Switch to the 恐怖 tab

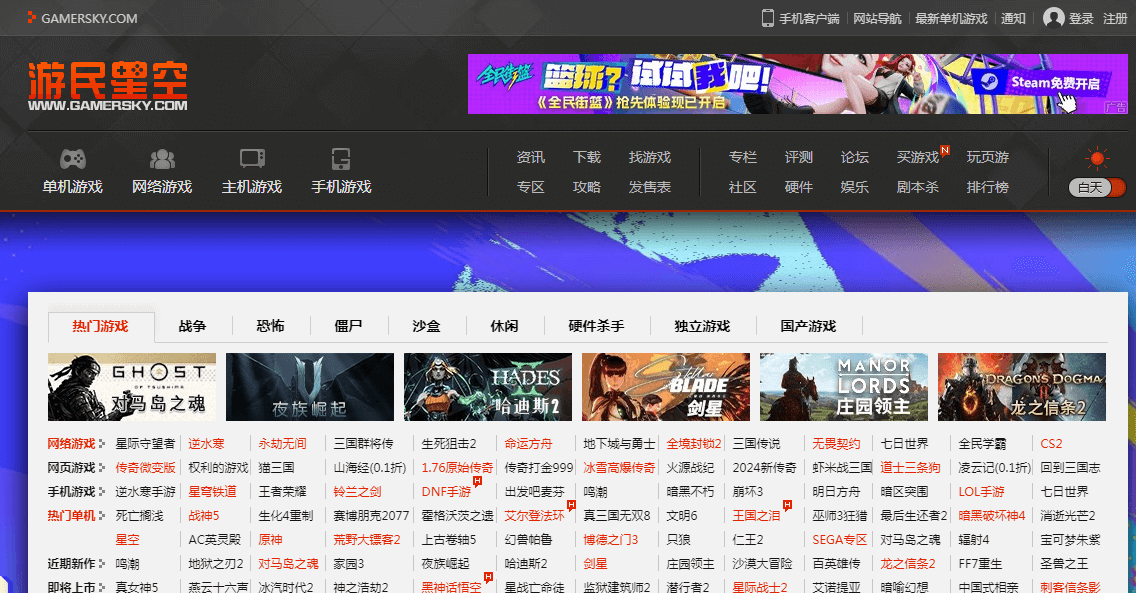(270, 327)
